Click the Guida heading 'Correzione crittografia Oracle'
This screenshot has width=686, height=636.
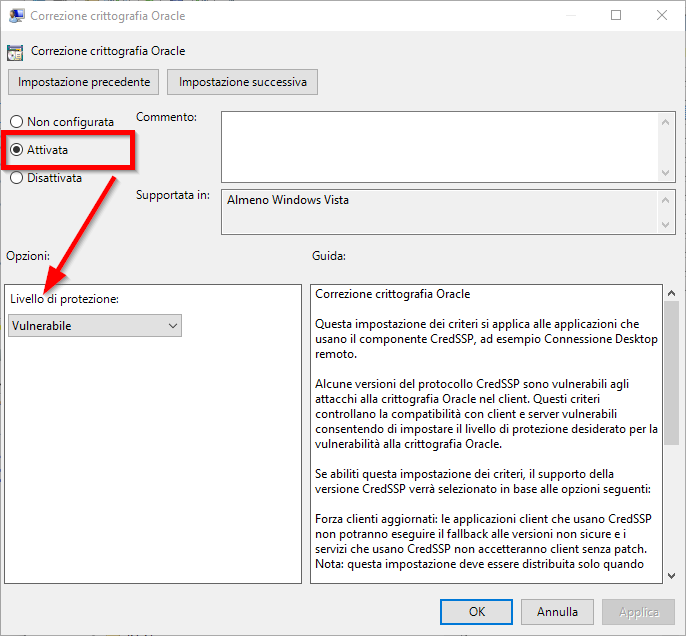(x=392, y=294)
